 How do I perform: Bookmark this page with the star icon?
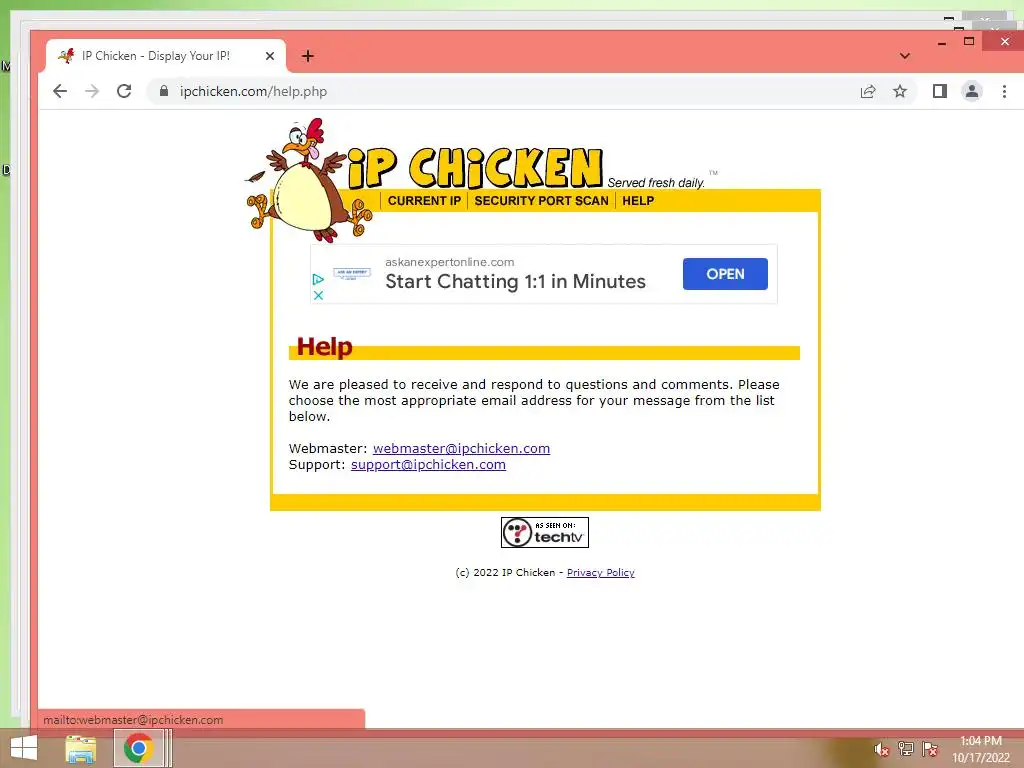tap(900, 91)
